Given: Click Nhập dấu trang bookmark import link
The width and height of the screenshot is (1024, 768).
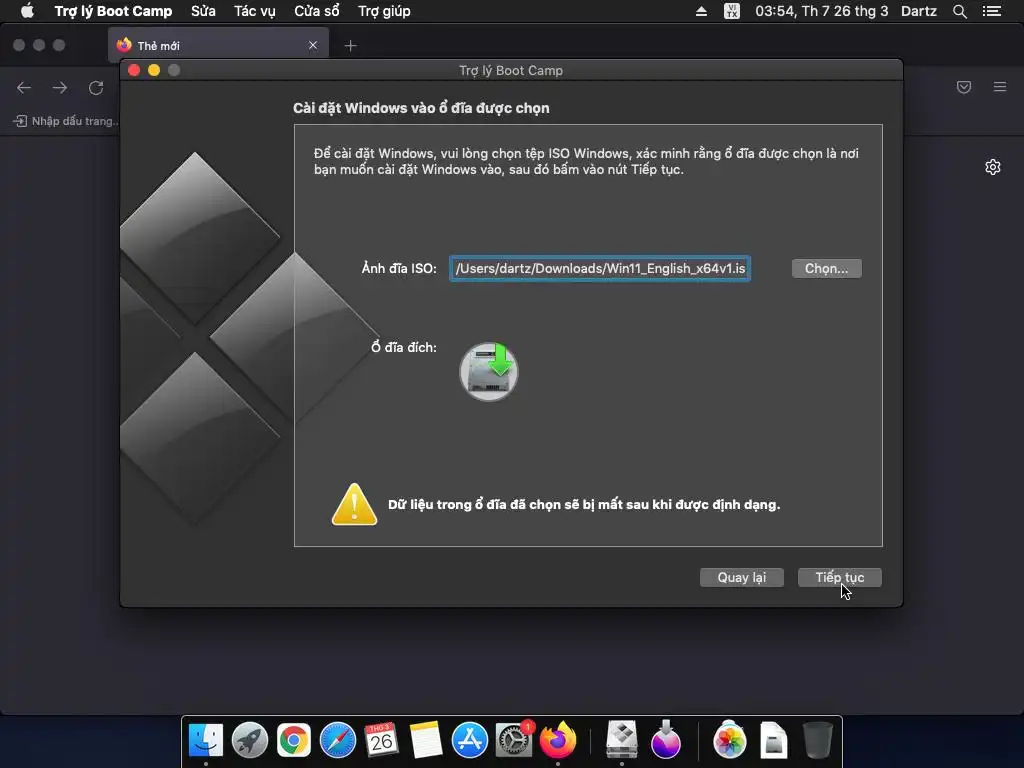Looking at the screenshot, I should tap(66, 121).
